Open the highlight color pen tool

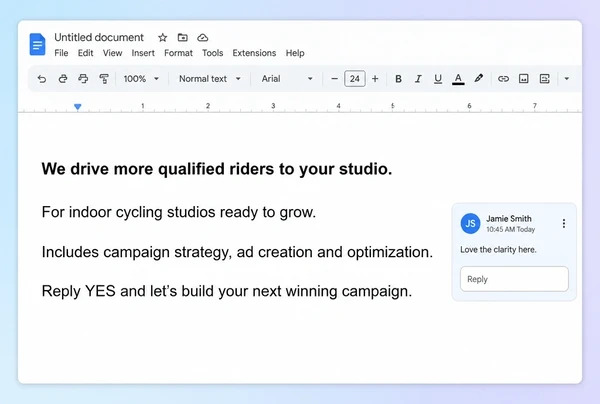click(479, 78)
